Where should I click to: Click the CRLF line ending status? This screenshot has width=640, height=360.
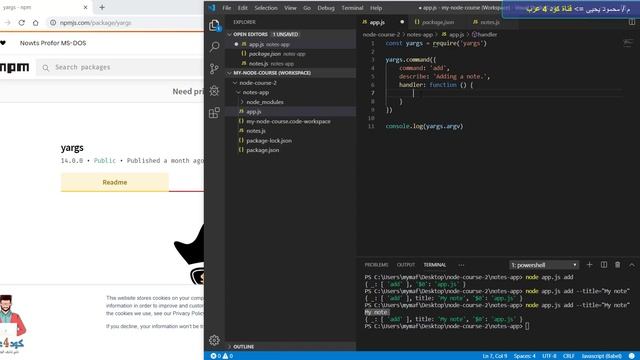(x=569, y=356)
